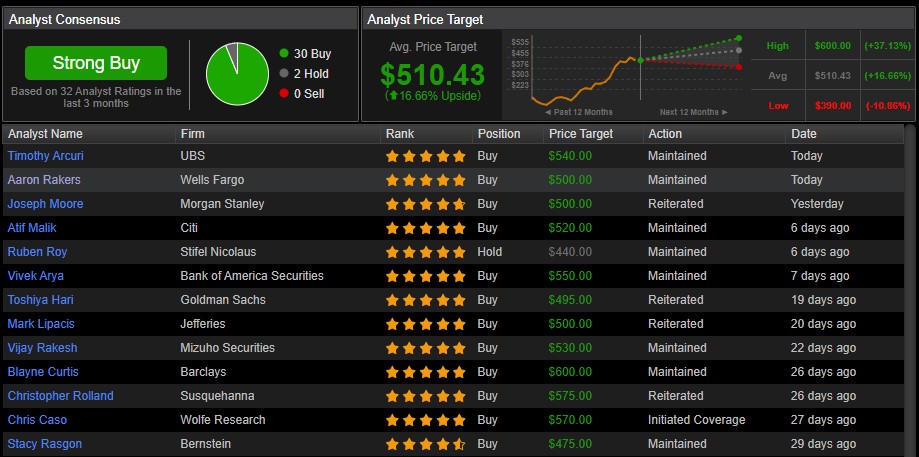Open analyst Christopher Rolland's profile
This screenshot has width=919, height=457.
[x=60, y=396]
